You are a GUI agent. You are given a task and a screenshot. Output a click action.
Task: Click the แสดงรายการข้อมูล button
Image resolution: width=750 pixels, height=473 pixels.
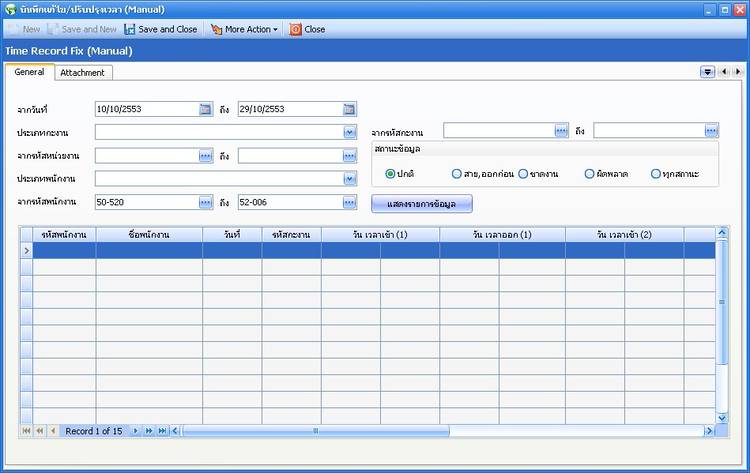[x=421, y=203]
